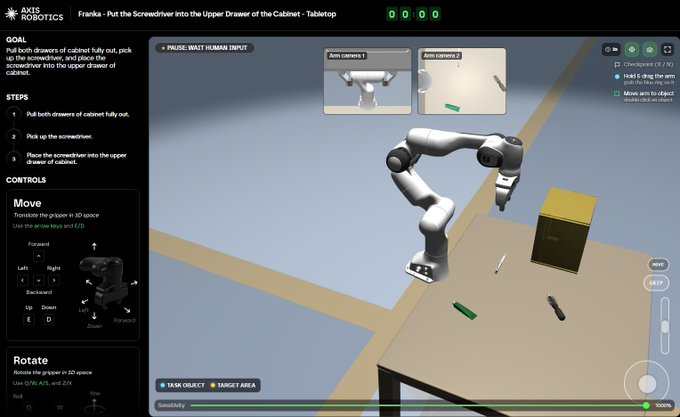This screenshot has height=417, width=680.
Task: Click the blue Hold & drag indicator
Action: coord(617,77)
